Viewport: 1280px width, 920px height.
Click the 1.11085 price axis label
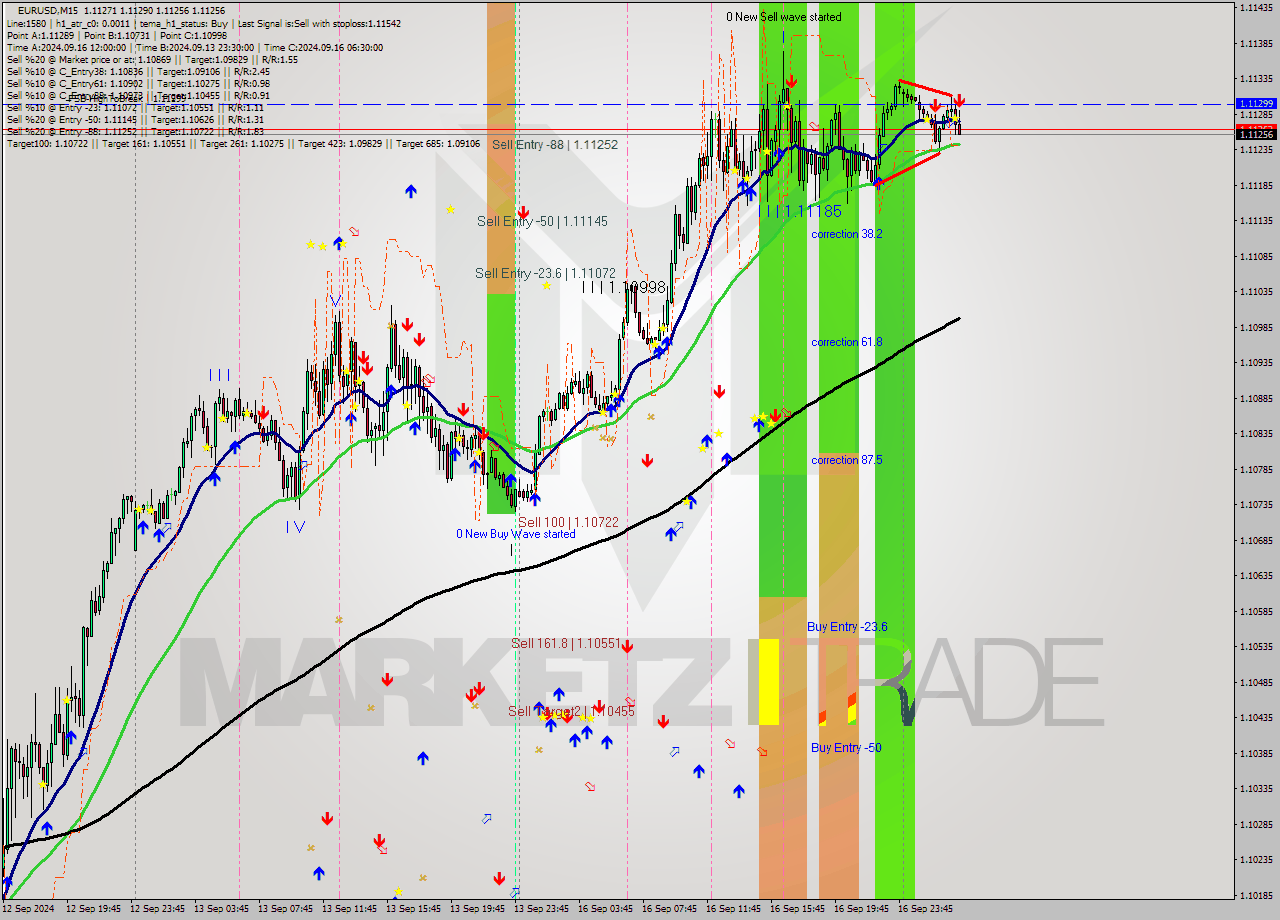pos(1256,256)
